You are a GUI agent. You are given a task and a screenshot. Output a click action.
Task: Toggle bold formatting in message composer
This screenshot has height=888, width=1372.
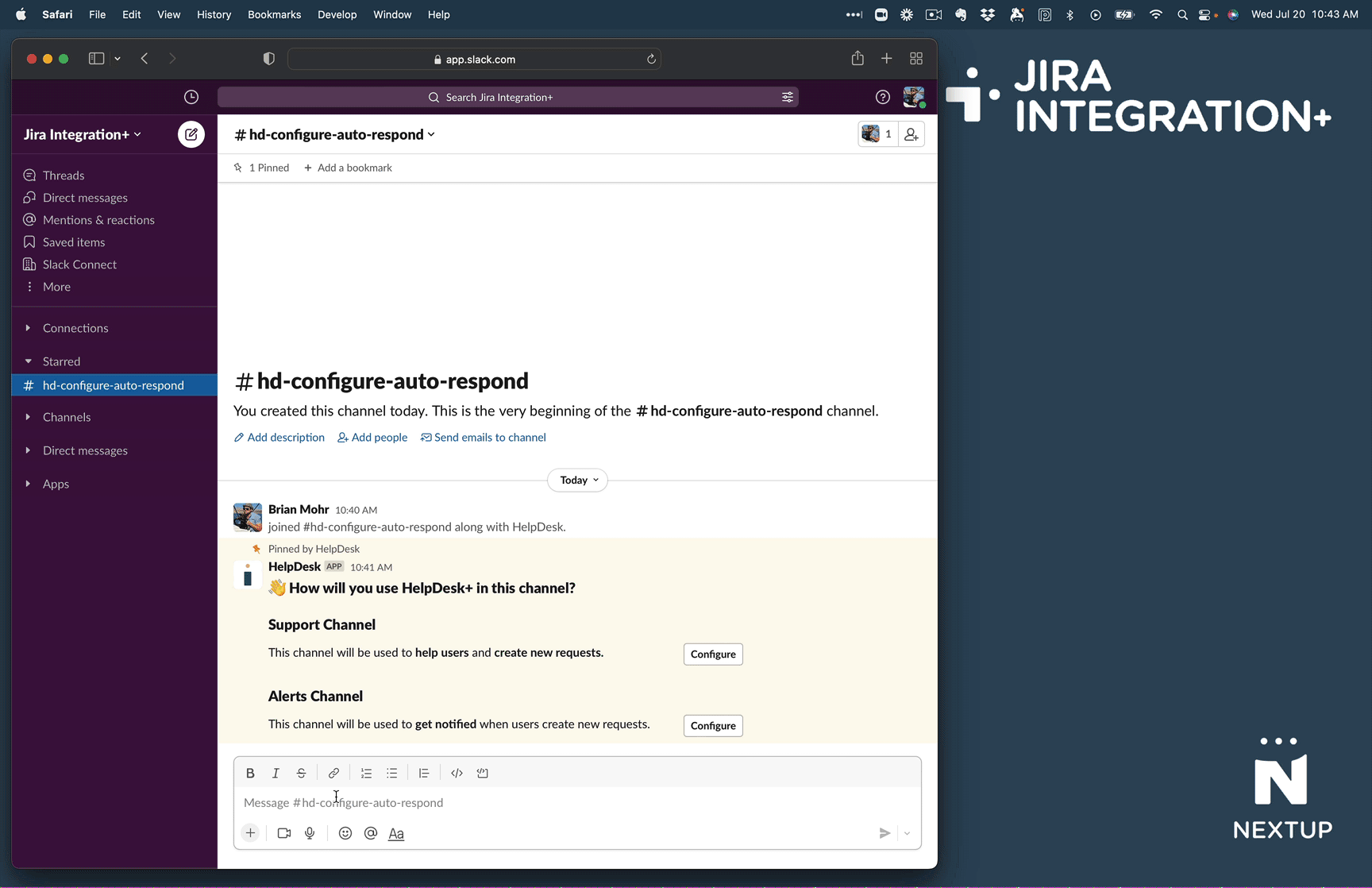250,773
